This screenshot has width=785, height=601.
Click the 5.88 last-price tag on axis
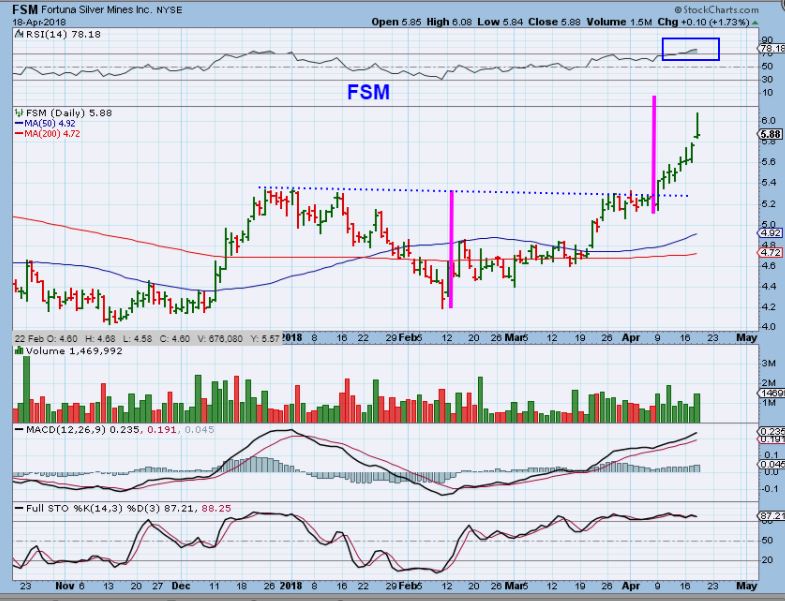[x=770, y=134]
